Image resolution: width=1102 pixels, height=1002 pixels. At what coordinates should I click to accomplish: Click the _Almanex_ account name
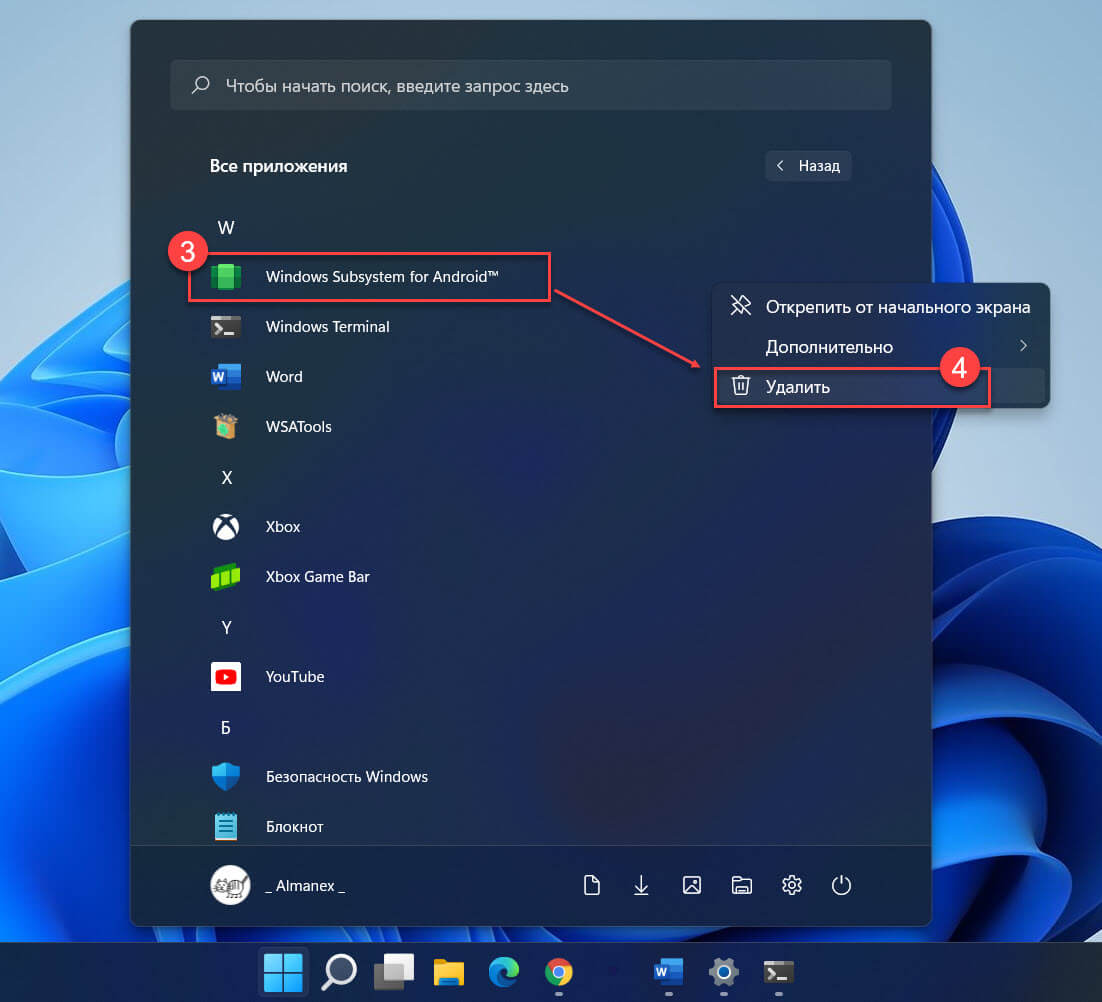pos(305,886)
